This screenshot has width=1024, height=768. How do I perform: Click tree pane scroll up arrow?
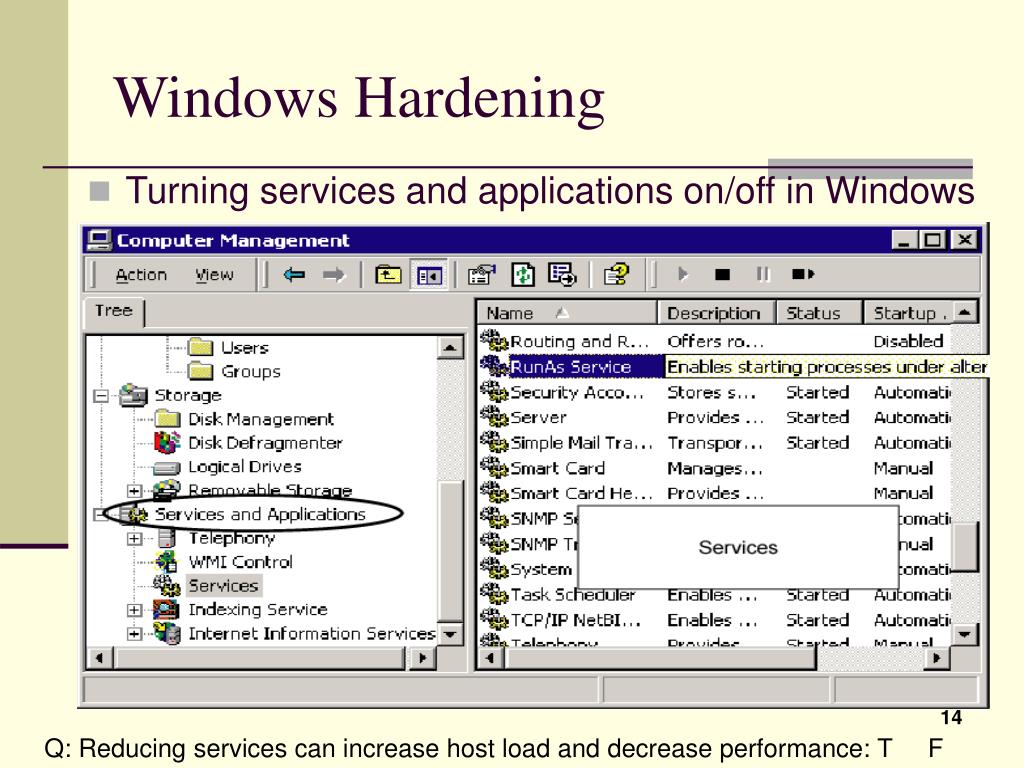point(450,347)
